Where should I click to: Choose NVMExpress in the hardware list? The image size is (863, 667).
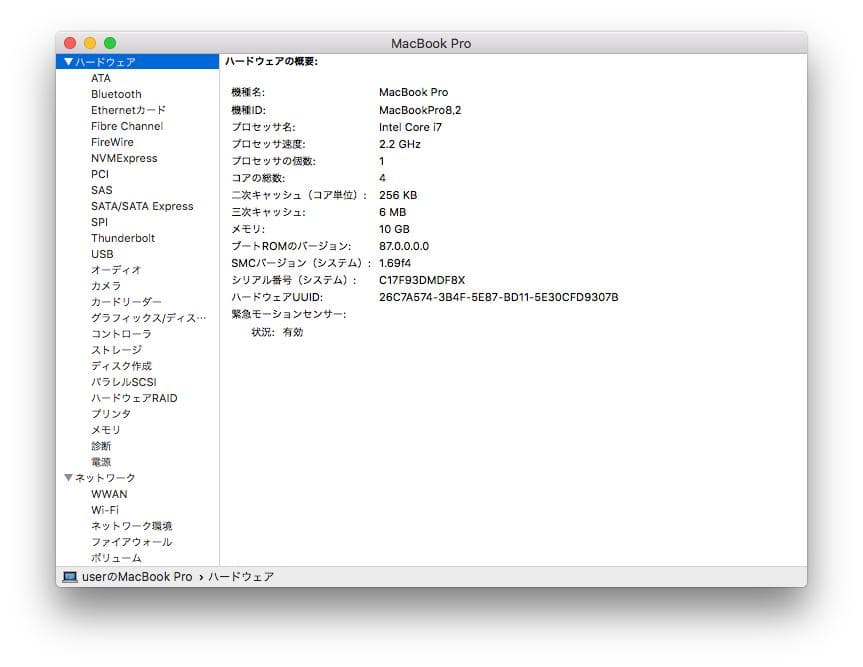(x=124, y=158)
